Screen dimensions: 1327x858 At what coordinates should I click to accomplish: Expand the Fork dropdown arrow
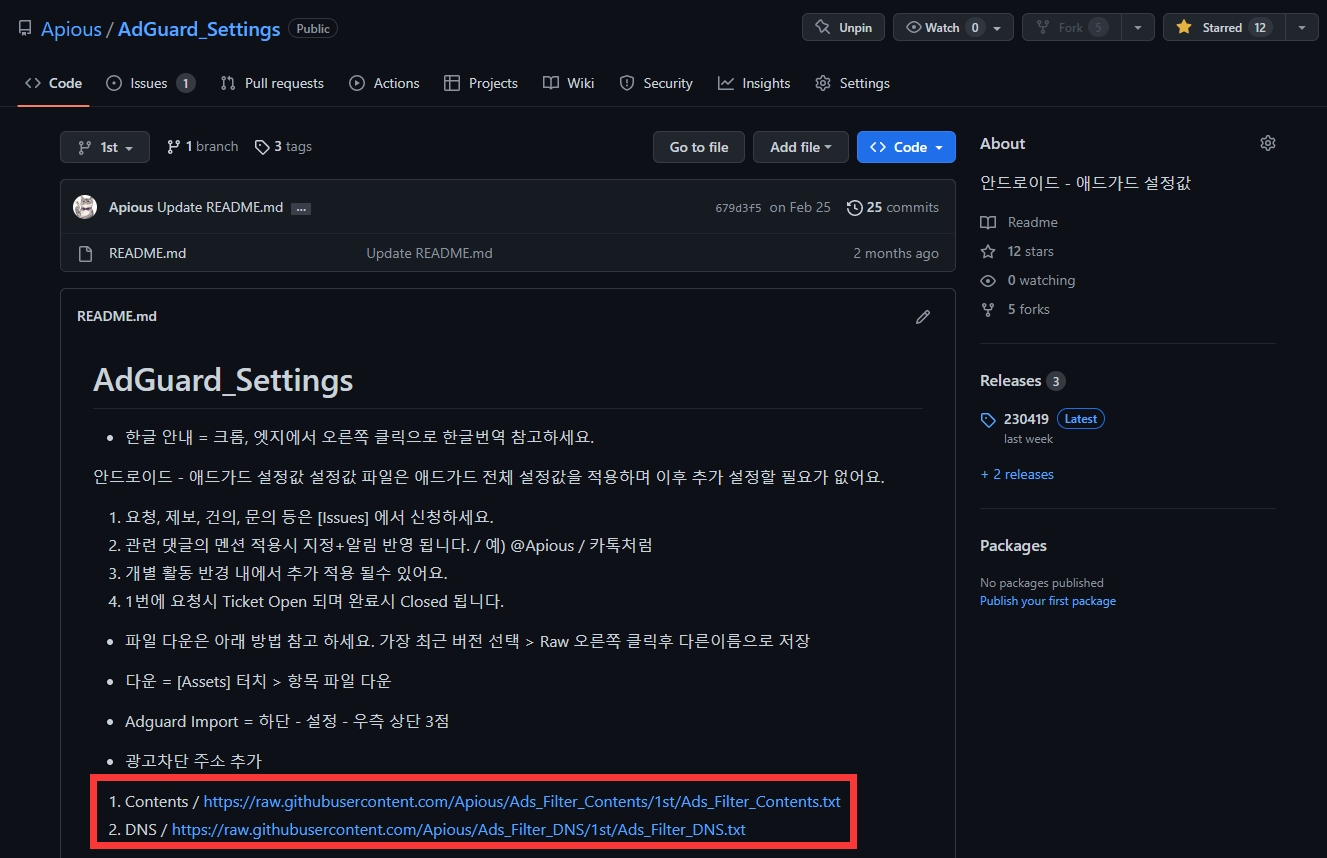tap(1138, 27)
